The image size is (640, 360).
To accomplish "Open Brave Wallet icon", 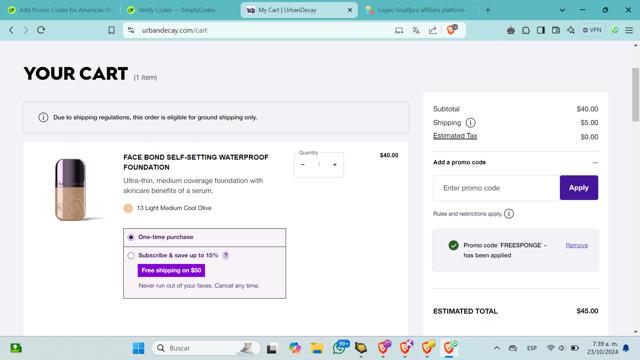I will (x=556, y=30).
